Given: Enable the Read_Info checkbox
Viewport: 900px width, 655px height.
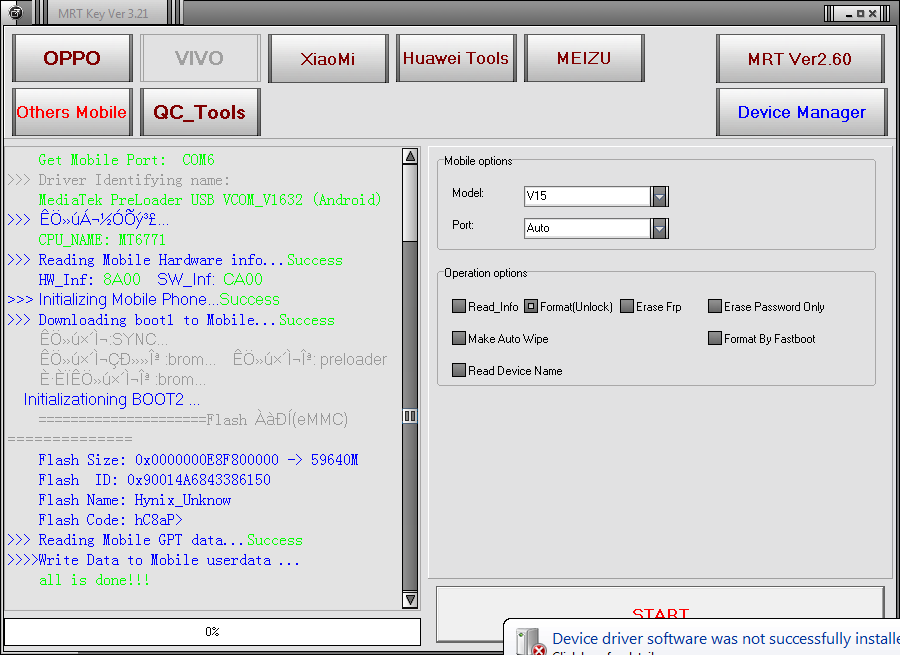Looking at the screenshot, I should 459,306.
